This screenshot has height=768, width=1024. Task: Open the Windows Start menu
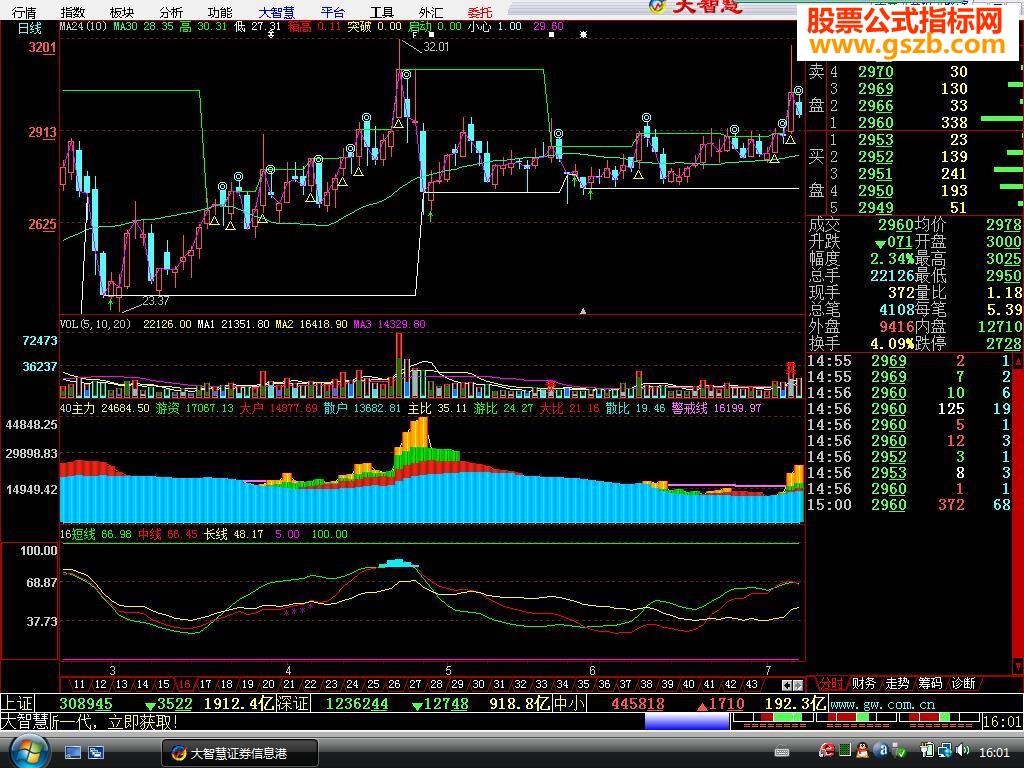tap(24, 751)
